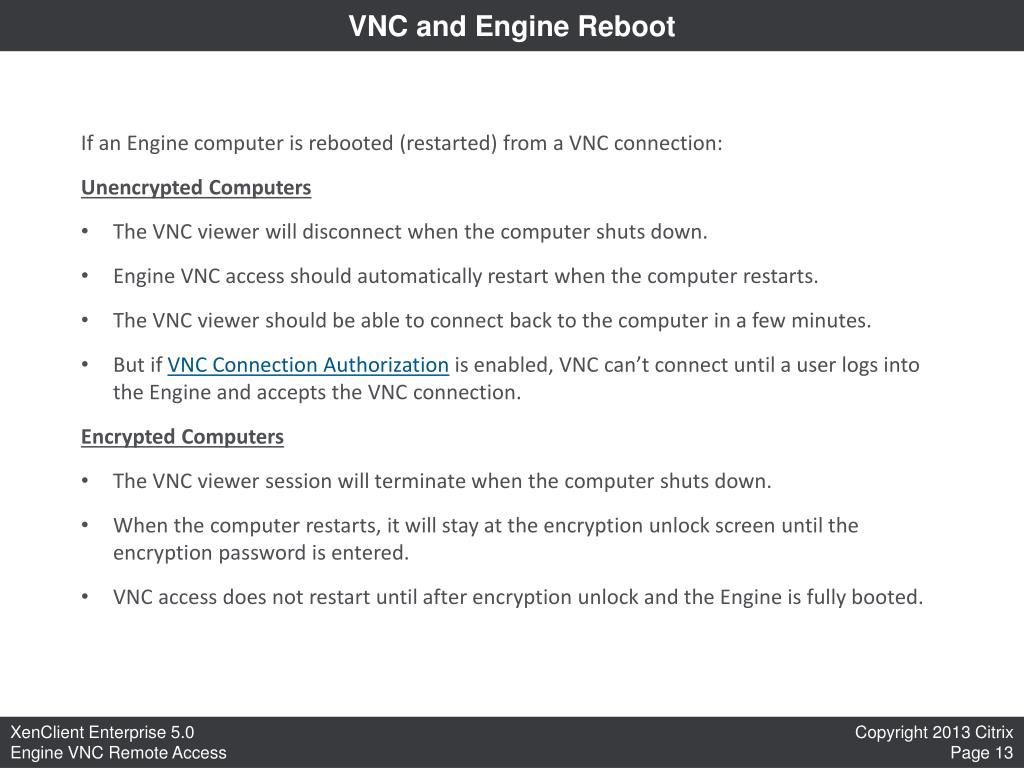Select the Unencrypted Computers heading
The image size is (1024, 768).
coord(196,188)
